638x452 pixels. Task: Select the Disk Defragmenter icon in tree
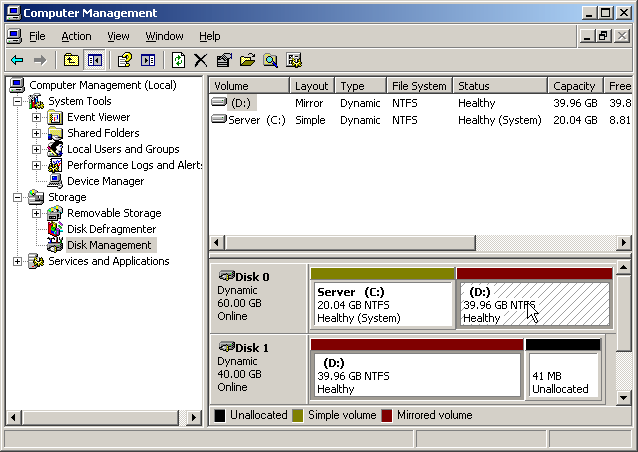(x=55, y=229)
